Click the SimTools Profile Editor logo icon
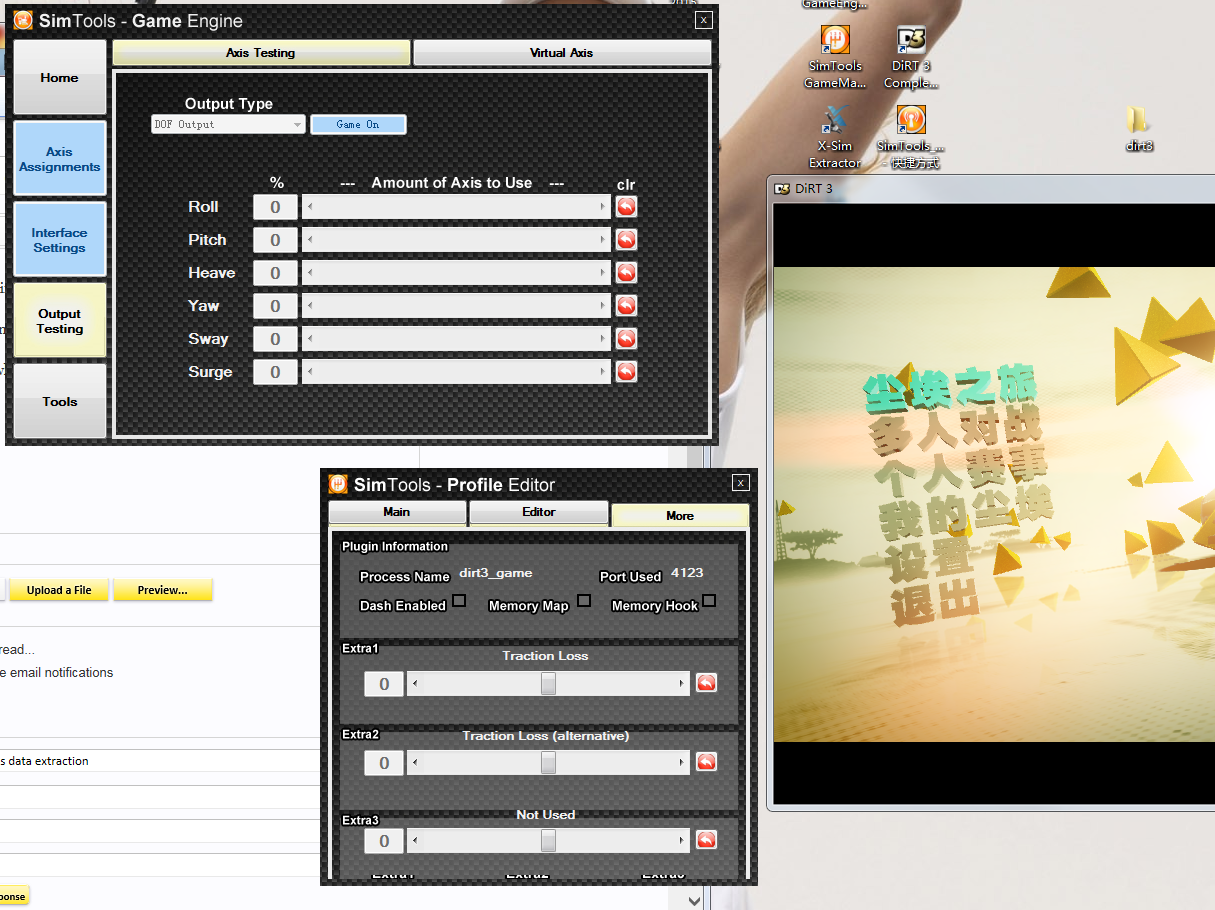 click(x=338, y=484)
